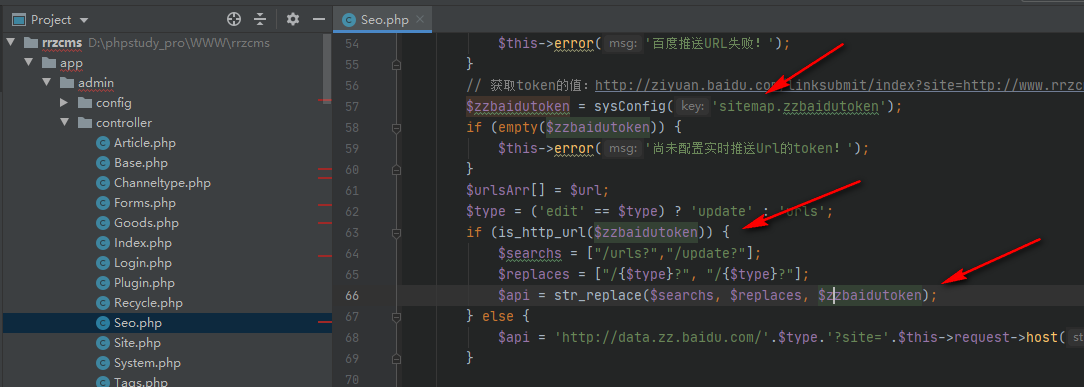Toggle code fold marker at line 67
This screenshot has width=1084, height=387.
pos(396,317)
